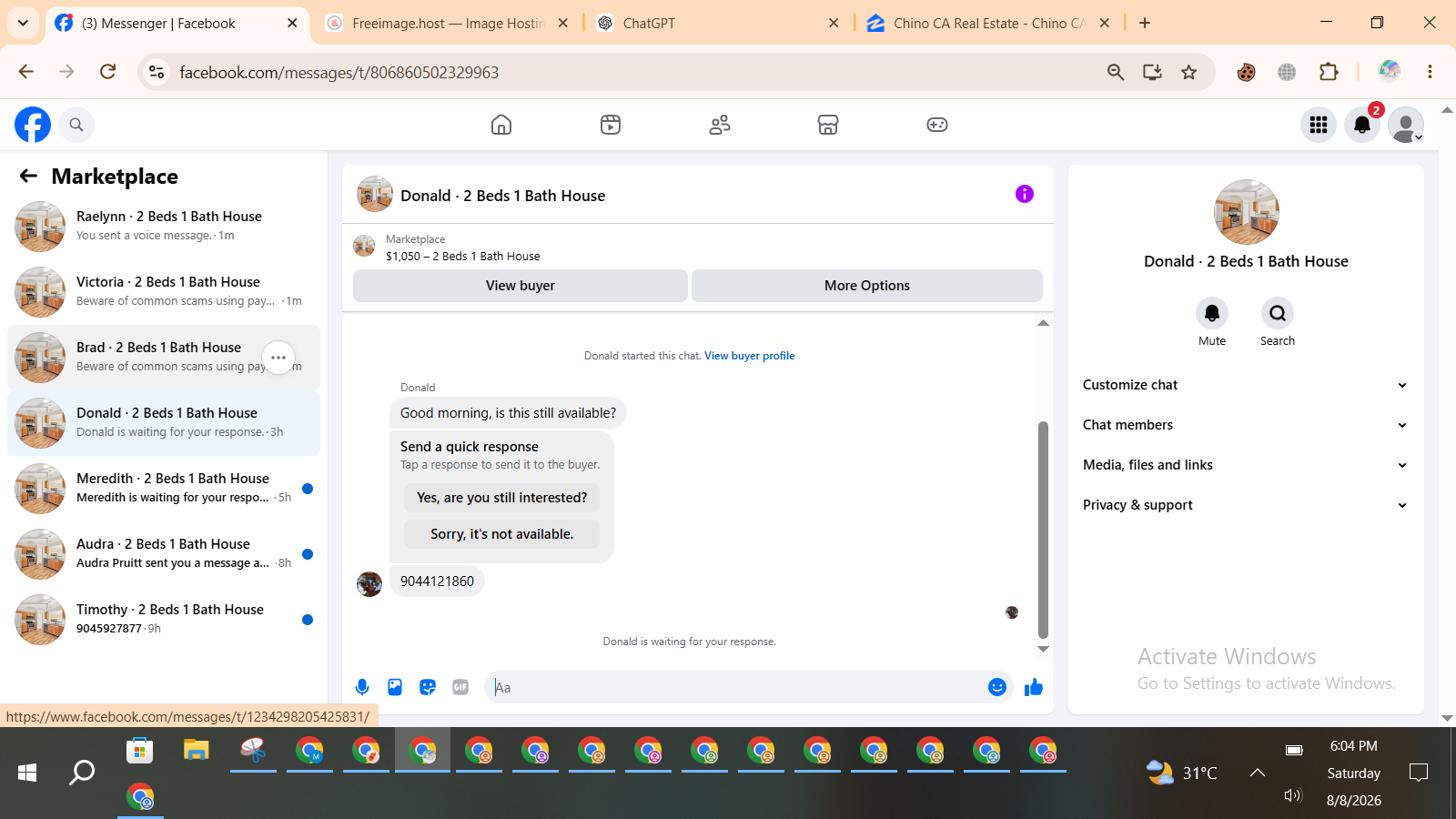Open a new Chrome tab
1456x819 pixels.
pyautogui.click(x=1145, y=23)
